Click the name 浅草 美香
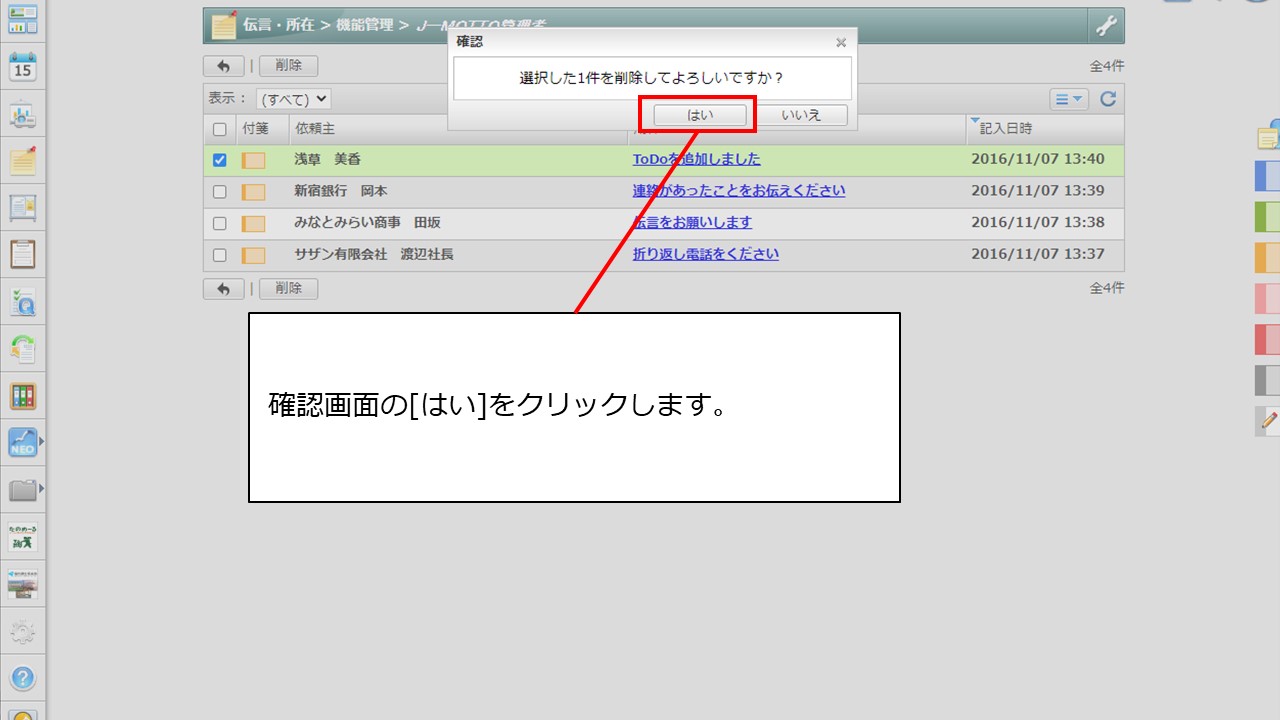Screen dimensions: 1280x720 click(327, 159)
